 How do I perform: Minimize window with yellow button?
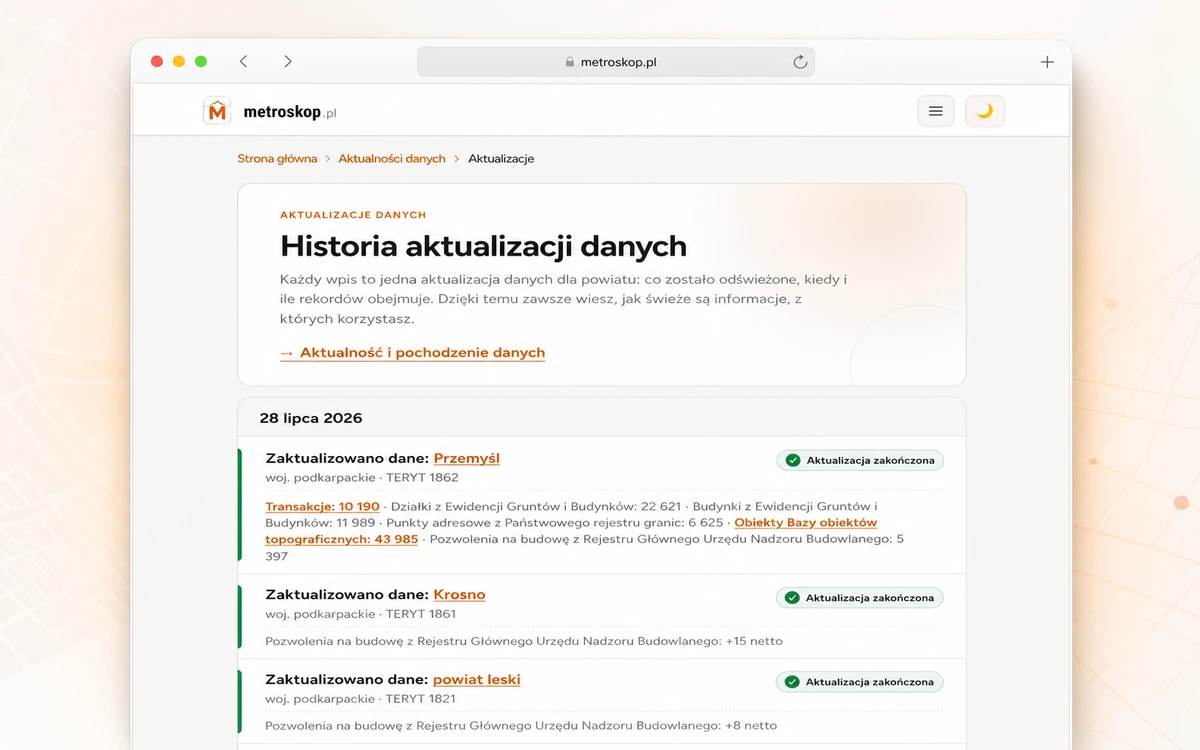pyautogui.click(x=179, y=62)
